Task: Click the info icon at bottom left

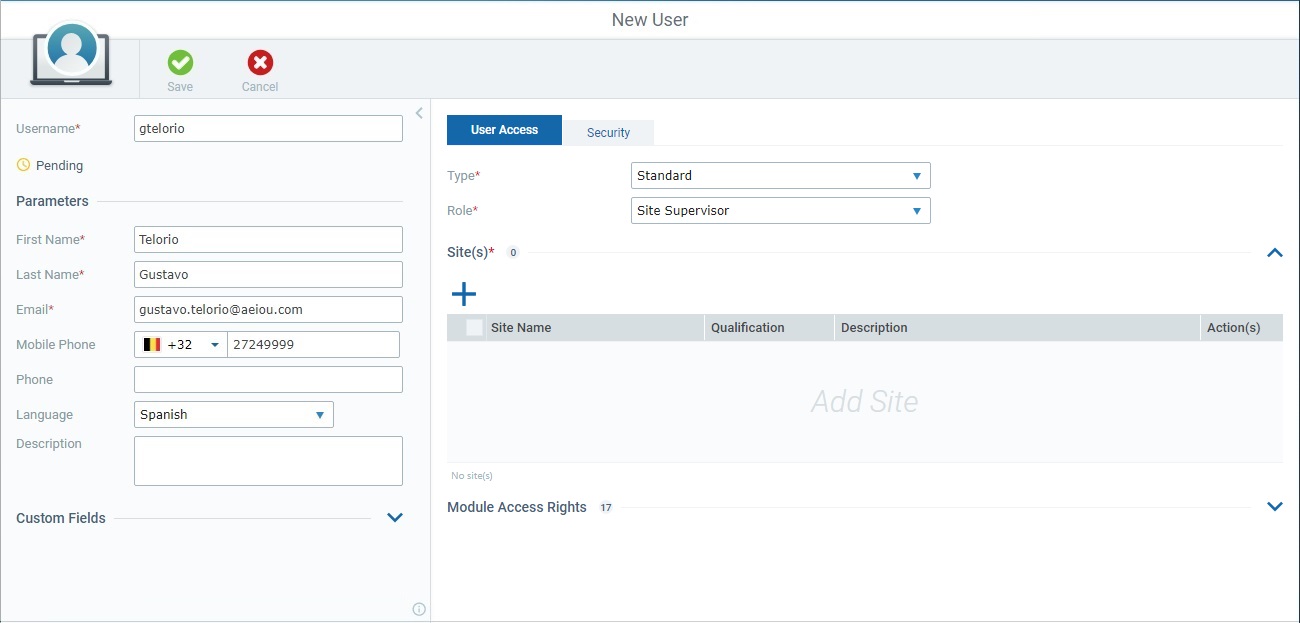Action: pyautogui.click(x=419, y=608)
